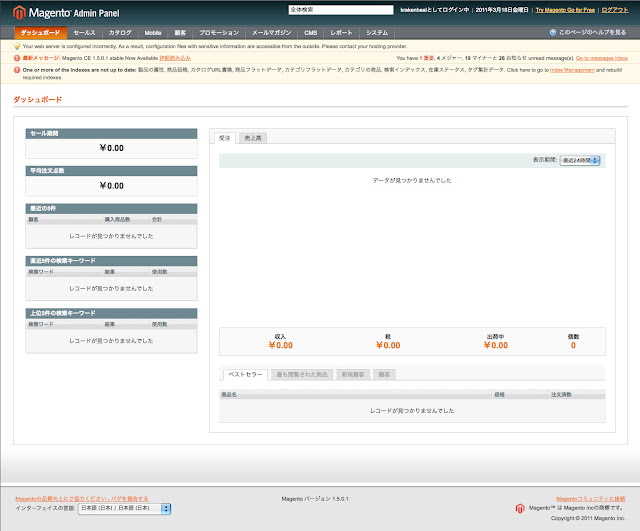
Task: Follow the Try Magento Go for Free link
Action: [565, 10]
